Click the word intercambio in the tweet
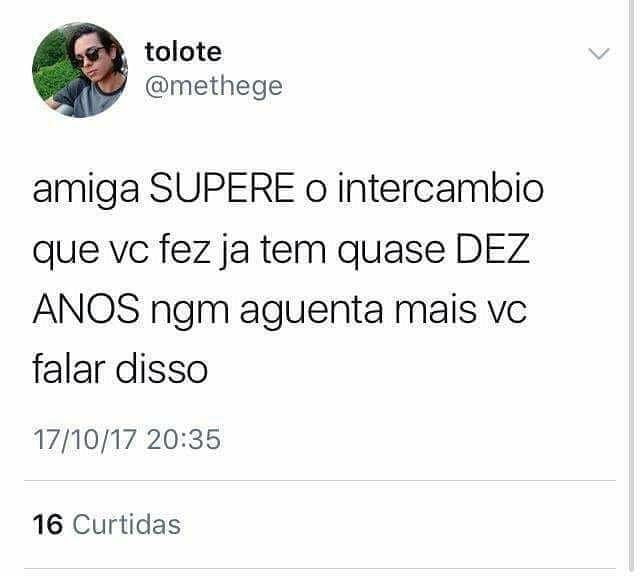The image size is (640, 576). pyautogui.click(x=441, y=188)
